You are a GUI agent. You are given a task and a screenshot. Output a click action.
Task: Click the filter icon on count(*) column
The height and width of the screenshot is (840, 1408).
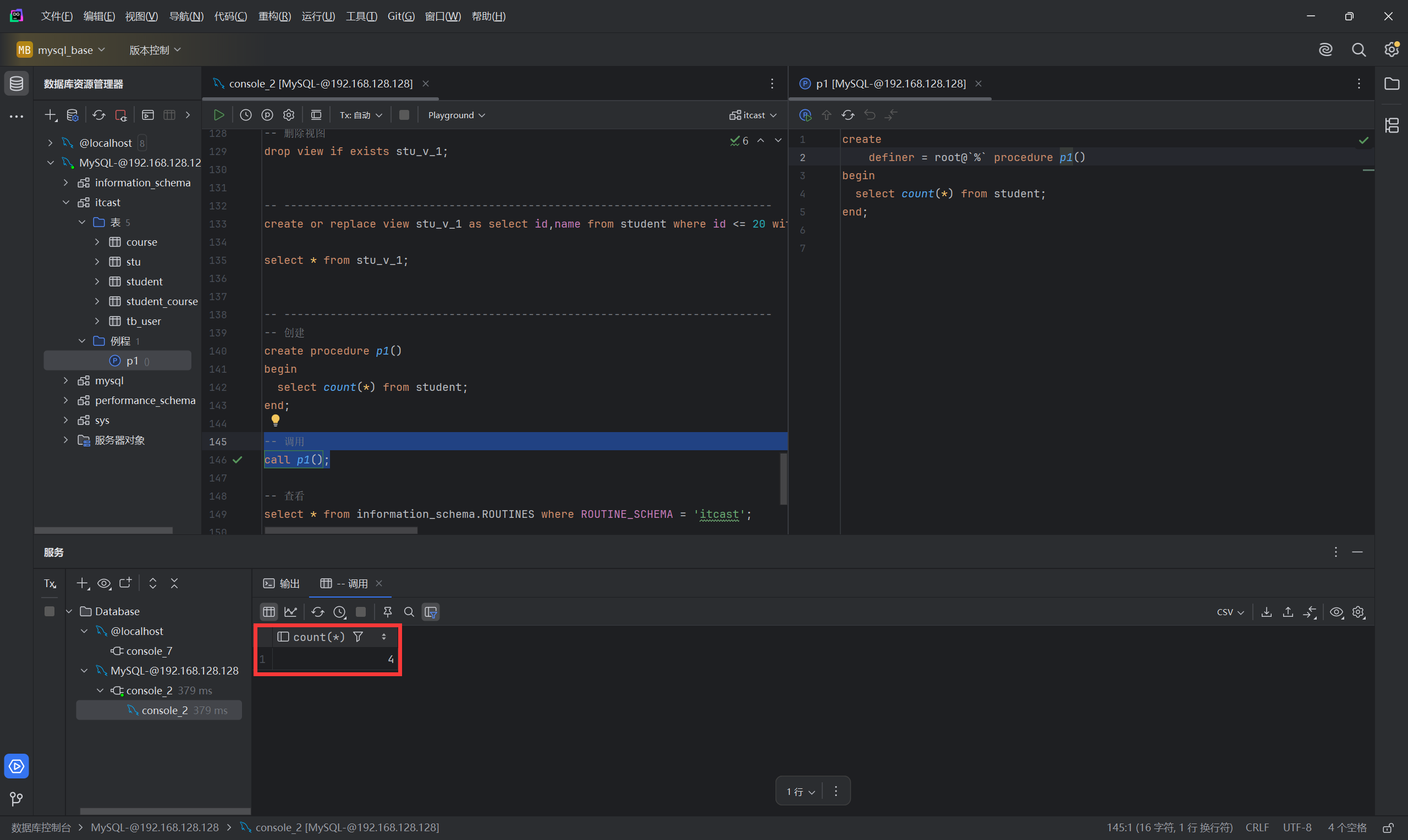[x=358, y=637]
